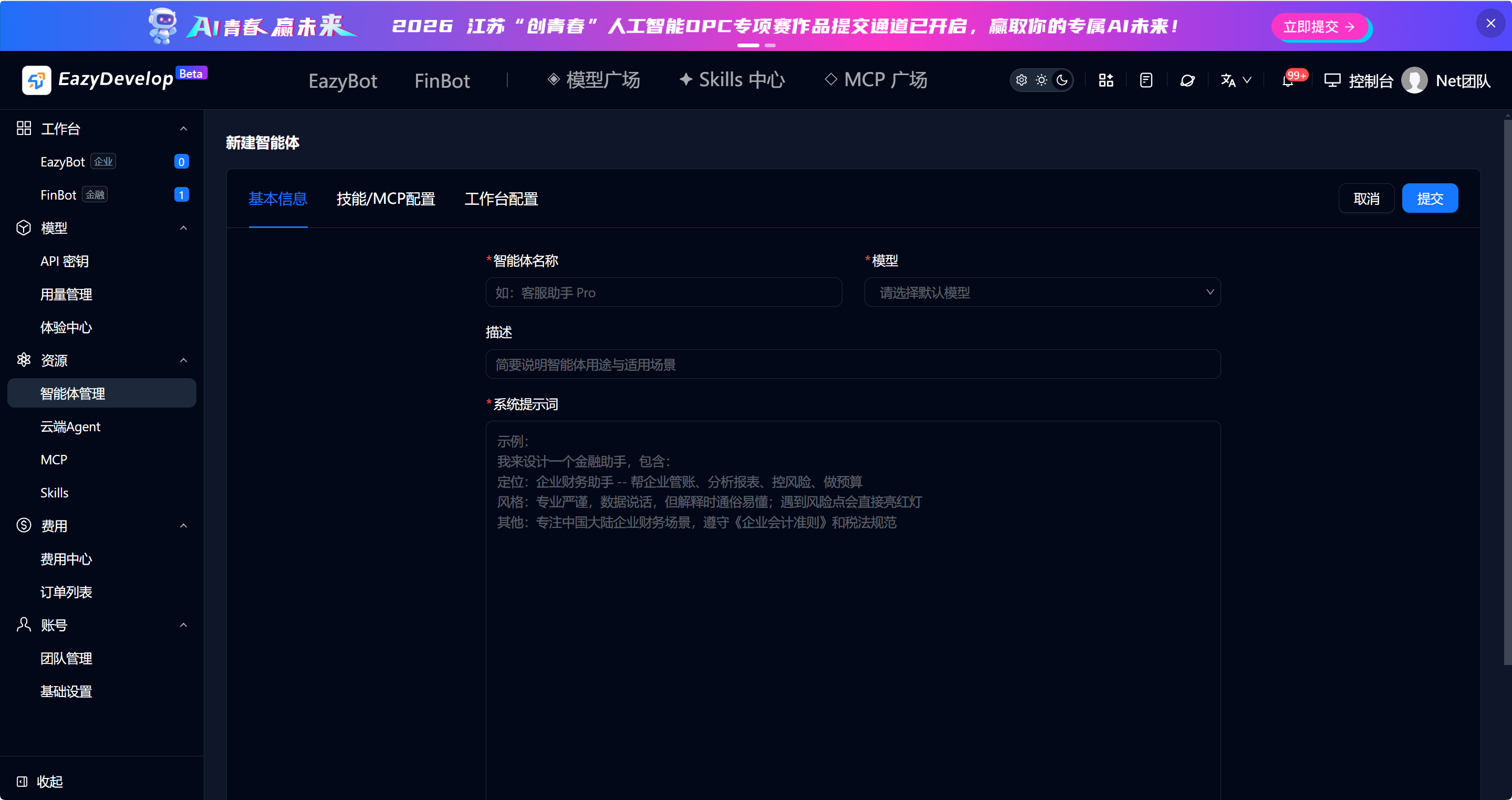Click the 企业 tag beside EazyBot
Viewport: 1512px width, 800px height.
coord(103,161)
